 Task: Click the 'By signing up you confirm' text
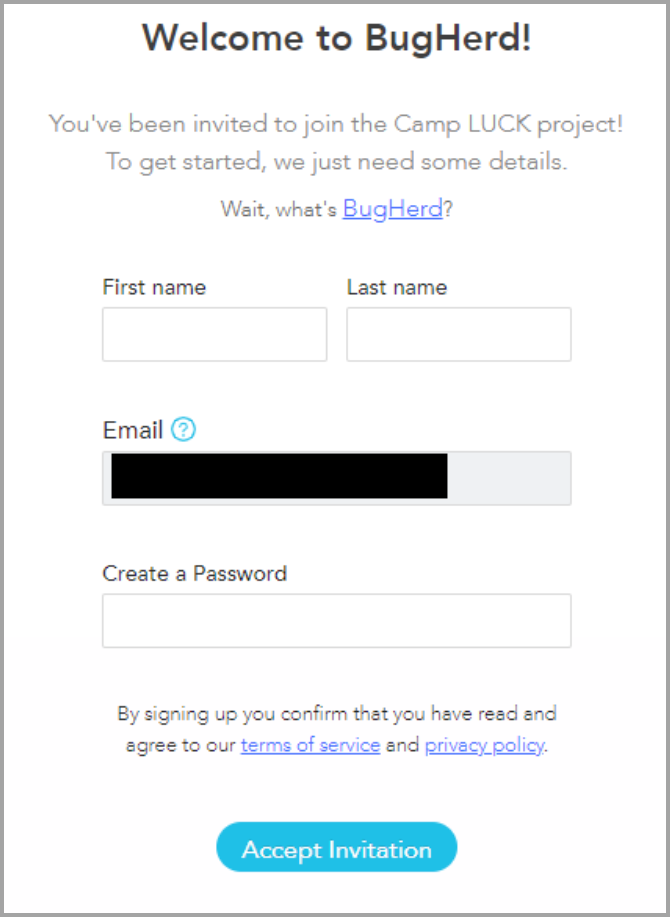[x=336, y=714]
